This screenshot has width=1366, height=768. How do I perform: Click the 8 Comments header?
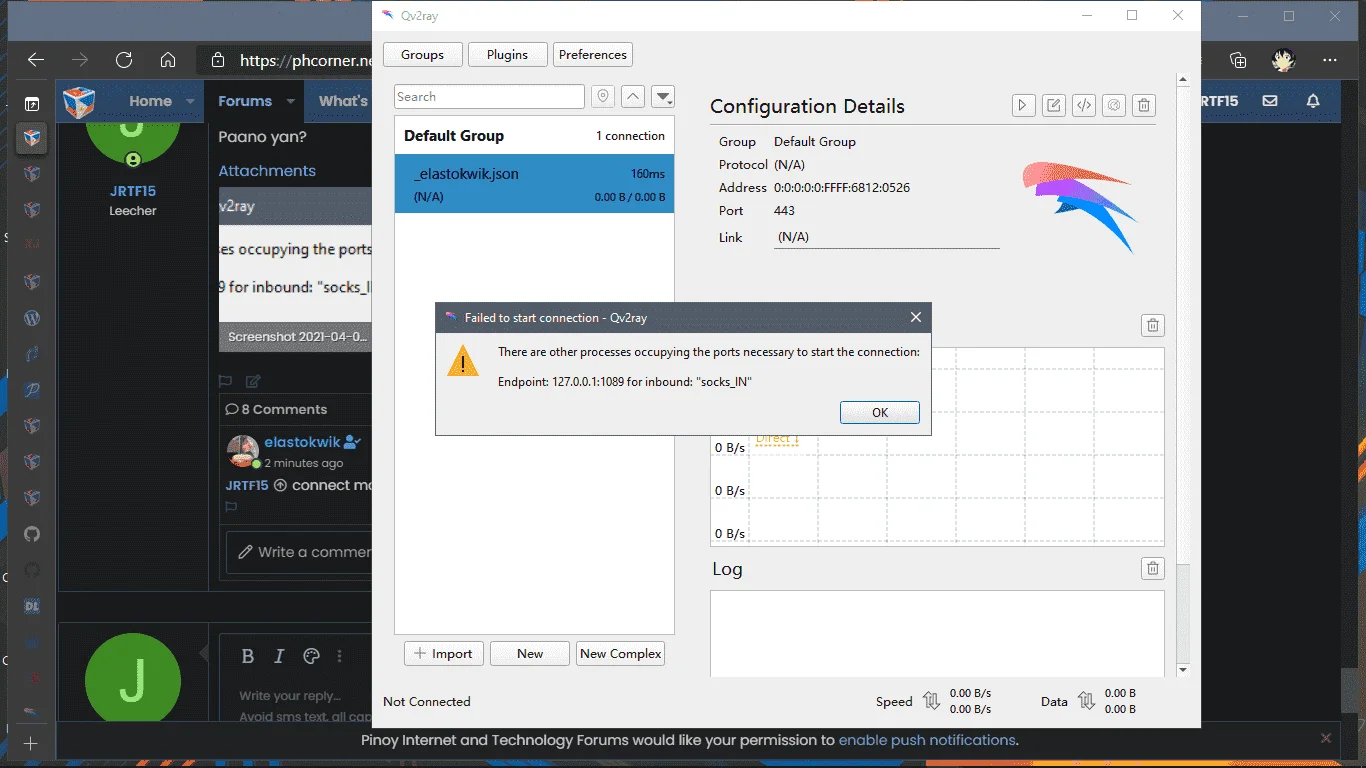276,409
